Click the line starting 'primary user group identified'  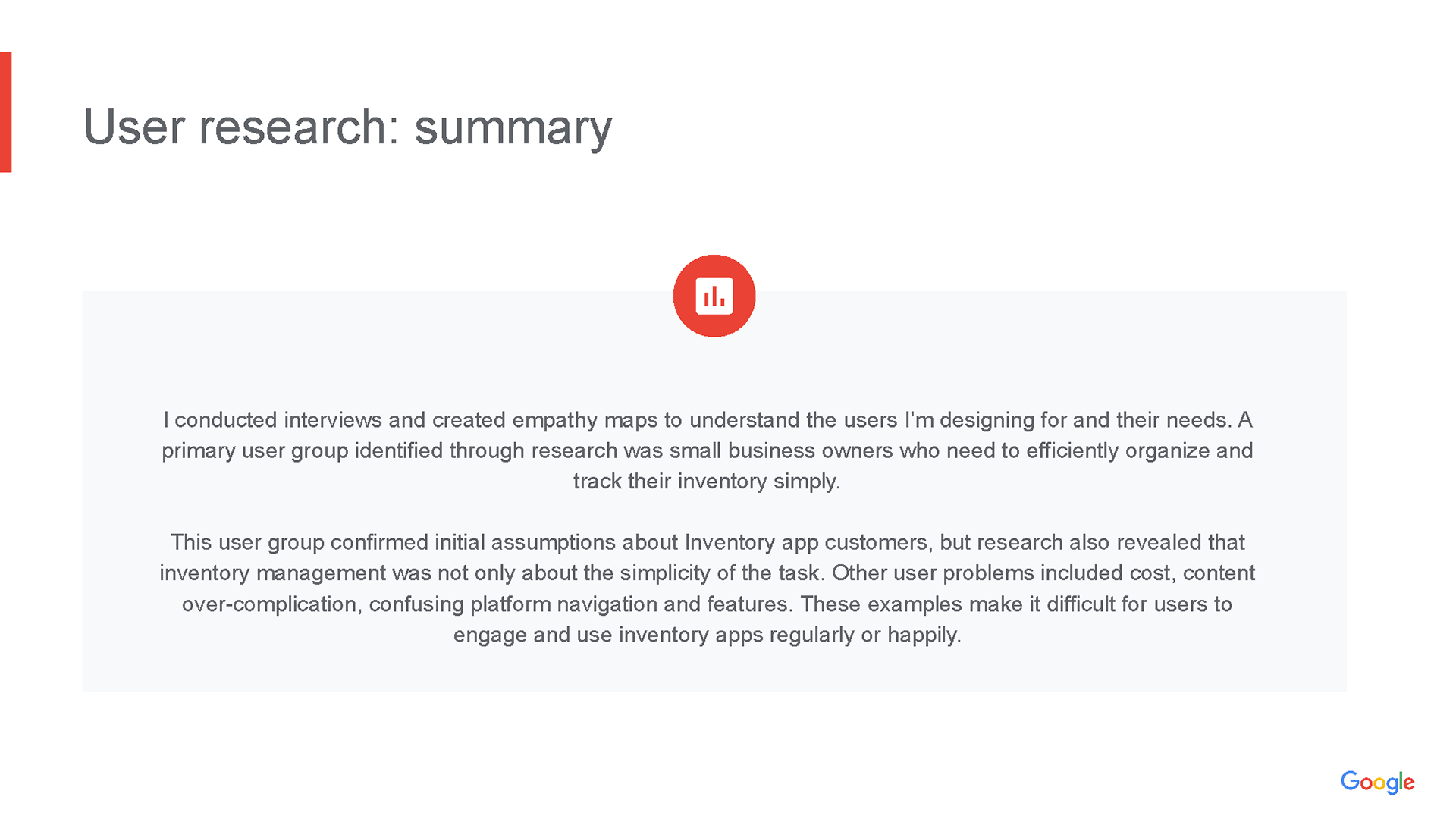708,450
